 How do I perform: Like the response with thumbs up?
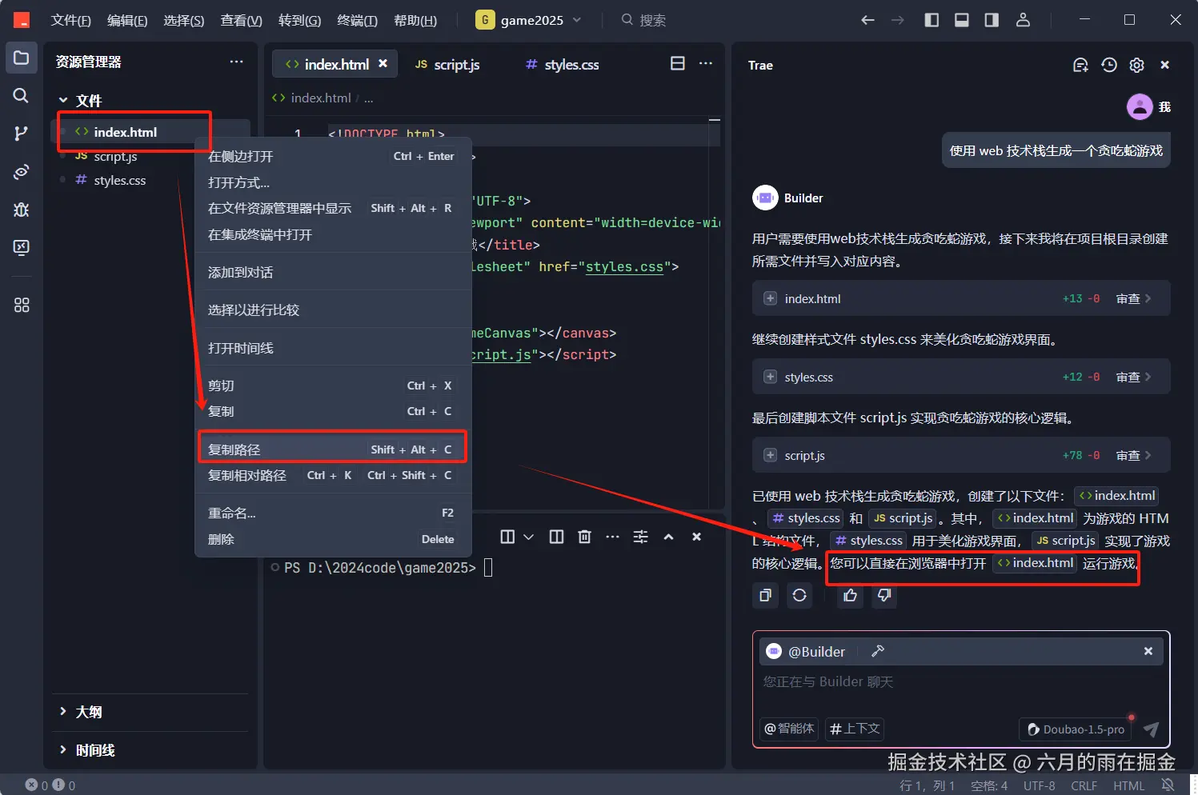point(850,595)
